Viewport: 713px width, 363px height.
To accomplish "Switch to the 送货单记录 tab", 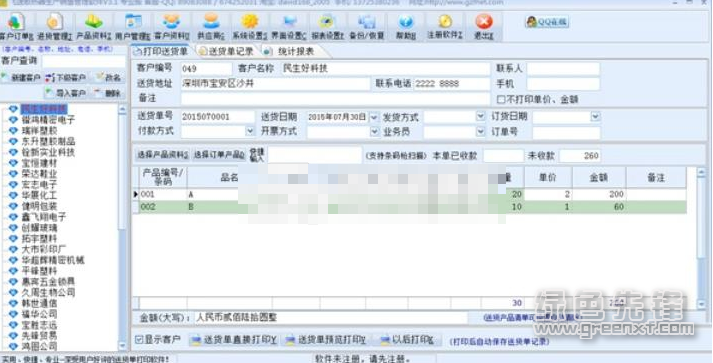I will click(x=226, y=51).
